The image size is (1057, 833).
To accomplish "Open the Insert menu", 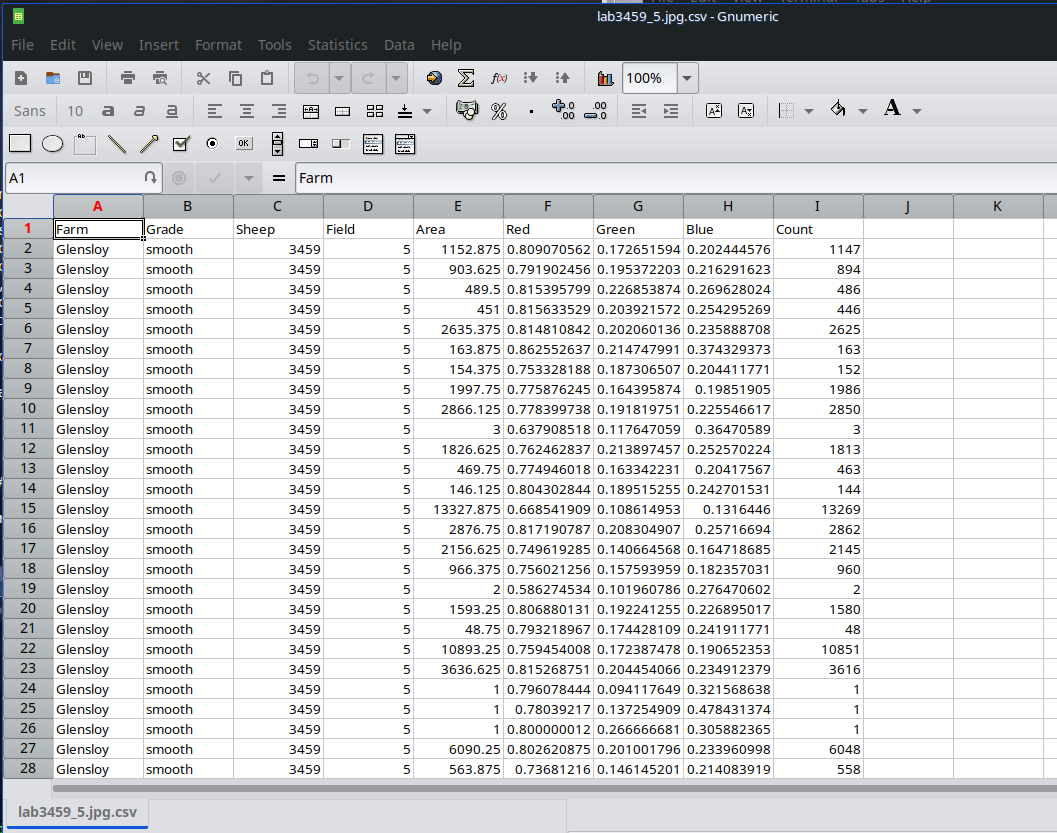I will pos(158,45).
